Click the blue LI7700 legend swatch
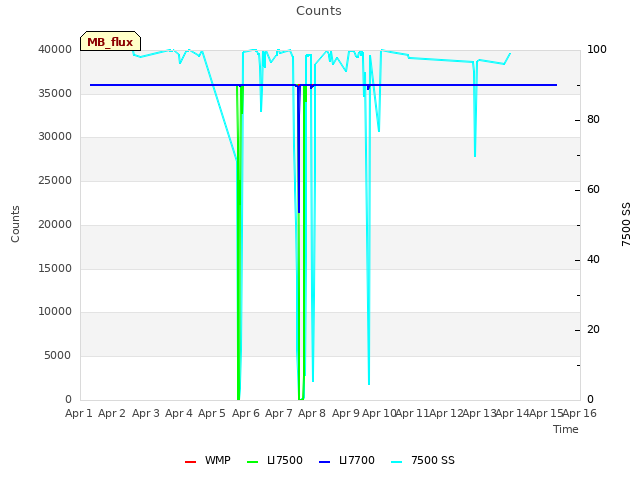This screenshot has width=640, height=480. (x=324, y=462)
